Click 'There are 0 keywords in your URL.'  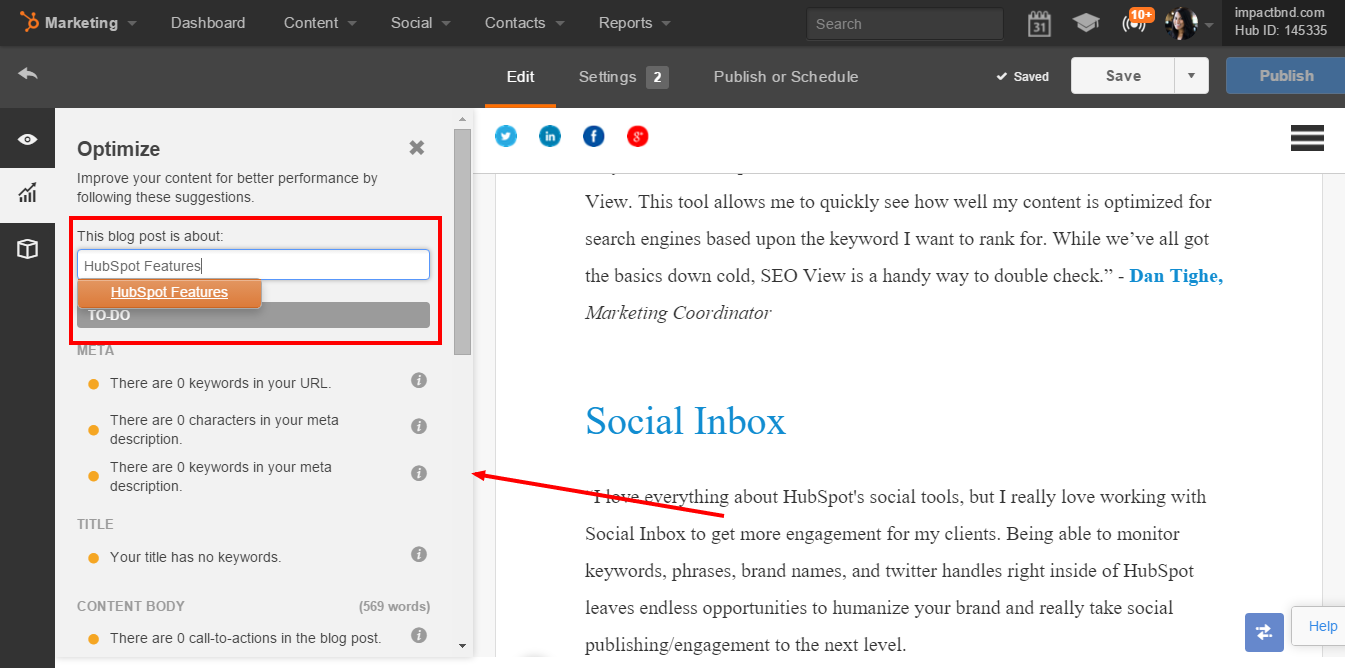220,383
